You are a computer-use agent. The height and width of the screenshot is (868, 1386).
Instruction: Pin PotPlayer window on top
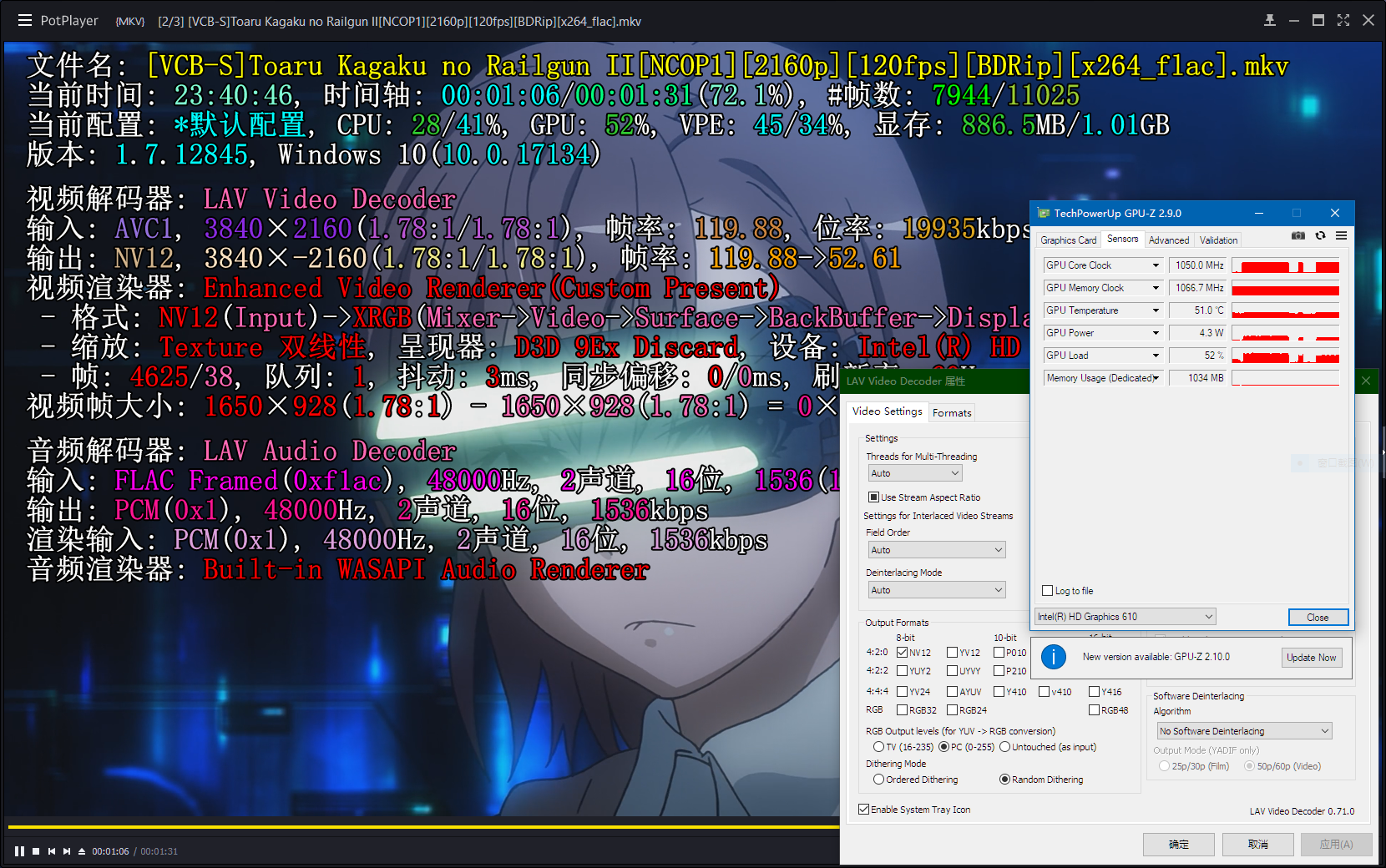pos(1269,20)
